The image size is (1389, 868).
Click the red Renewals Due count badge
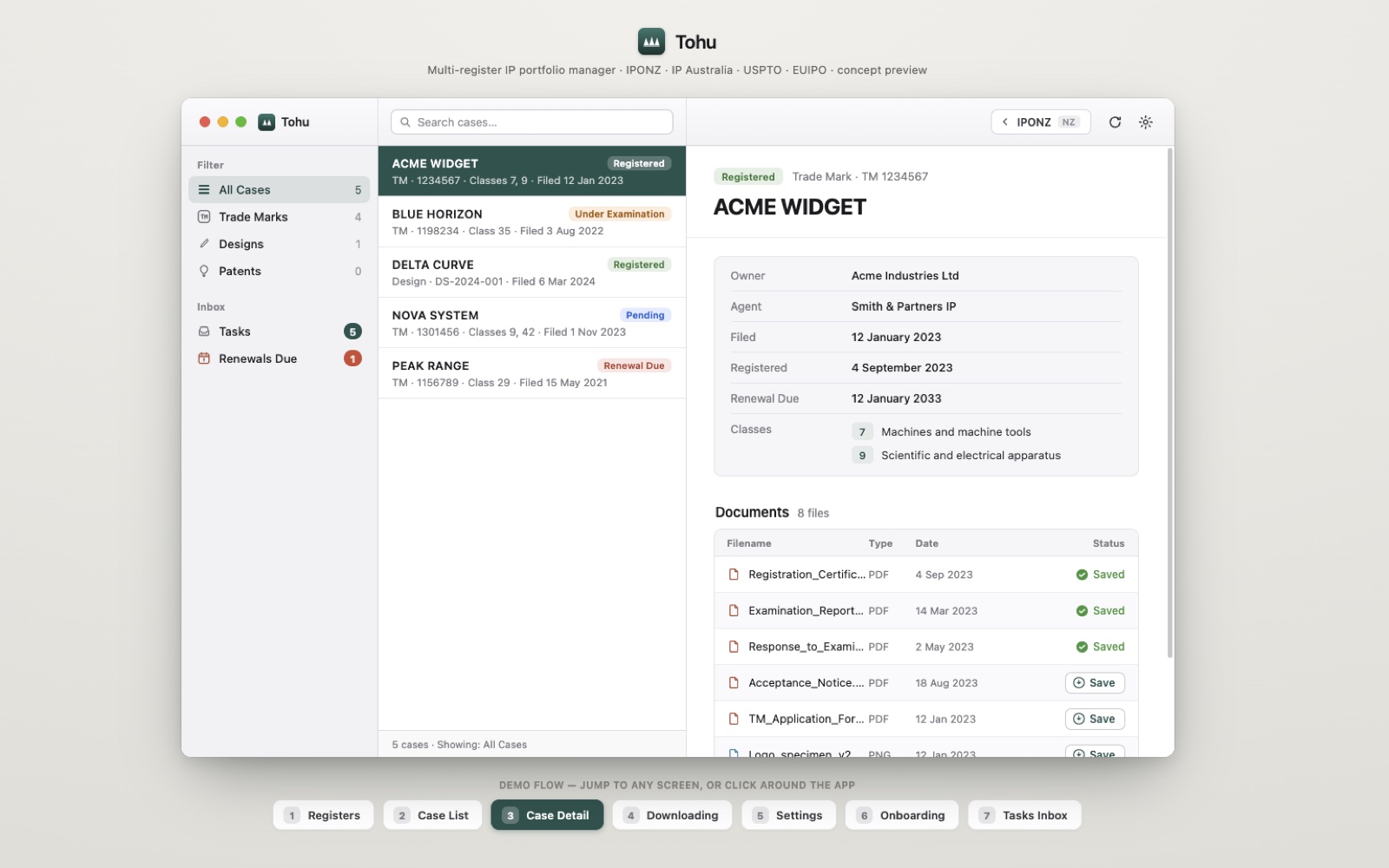(352, 358)
